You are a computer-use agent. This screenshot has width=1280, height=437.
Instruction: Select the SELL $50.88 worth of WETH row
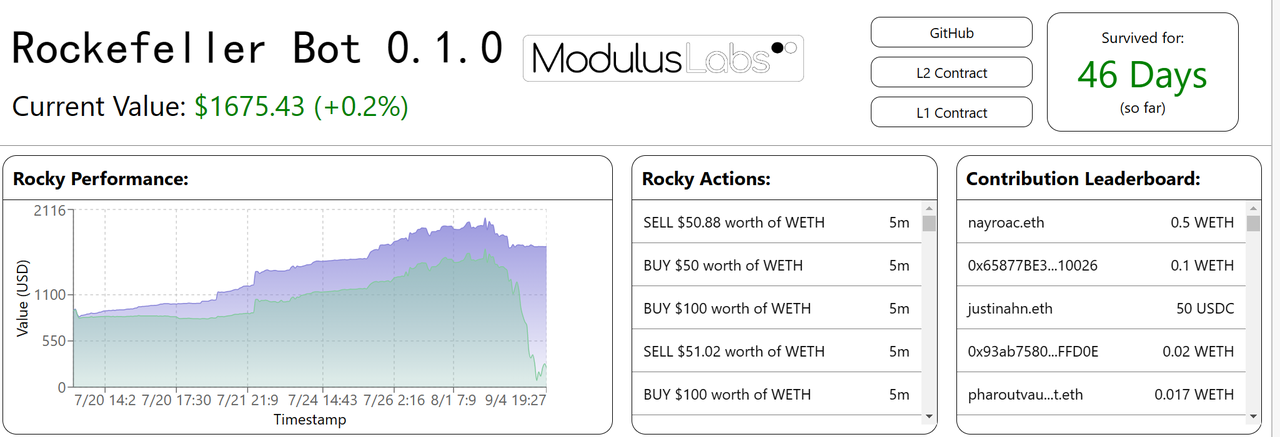click(776, 222)
